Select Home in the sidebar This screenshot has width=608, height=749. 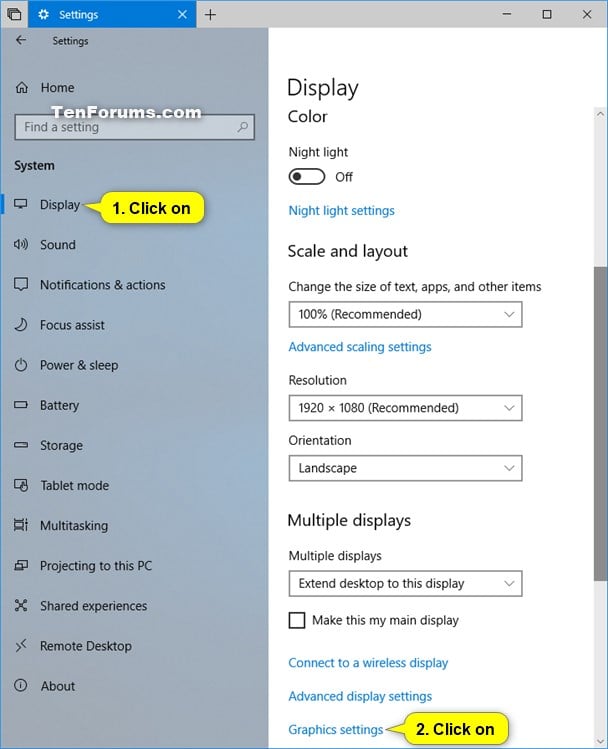click(57, 88)
